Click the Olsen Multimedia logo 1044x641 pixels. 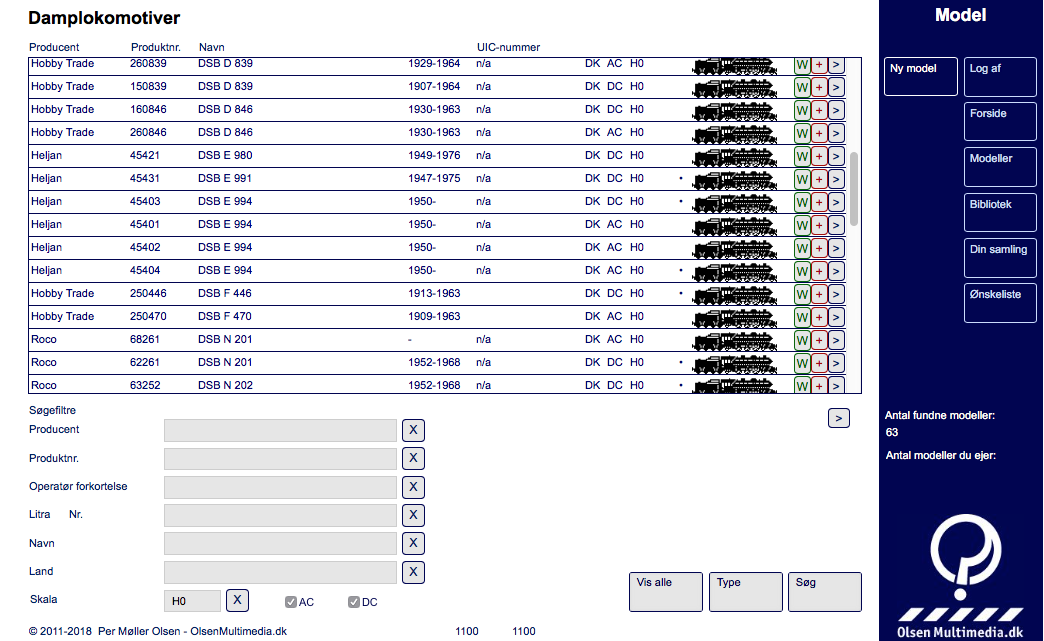tap(960, 576)
